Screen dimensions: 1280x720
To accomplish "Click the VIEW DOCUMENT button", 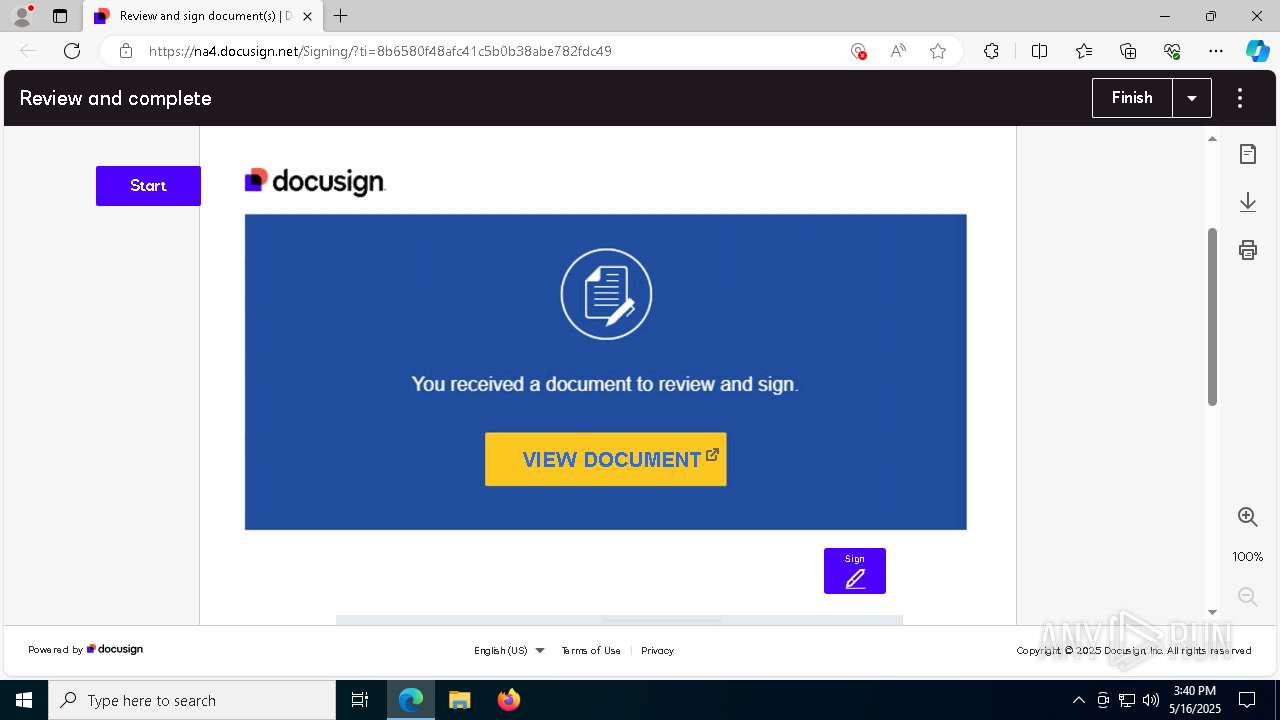I will pyautogui.click(x=606, y=460).
